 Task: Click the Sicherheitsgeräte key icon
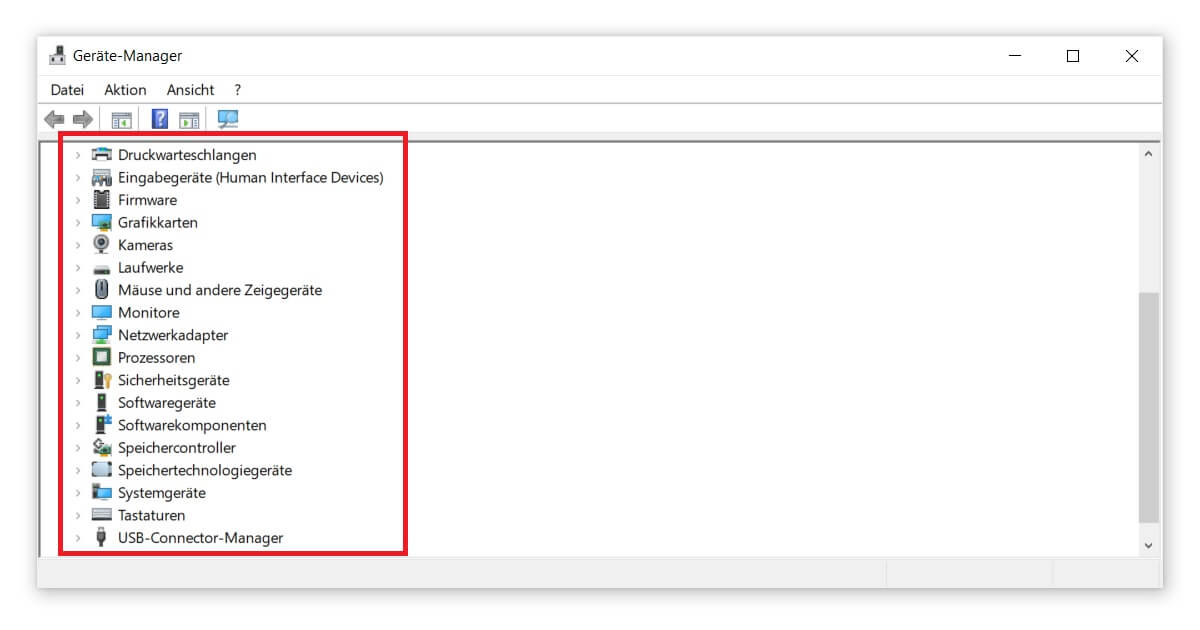[x=101, y=380]
